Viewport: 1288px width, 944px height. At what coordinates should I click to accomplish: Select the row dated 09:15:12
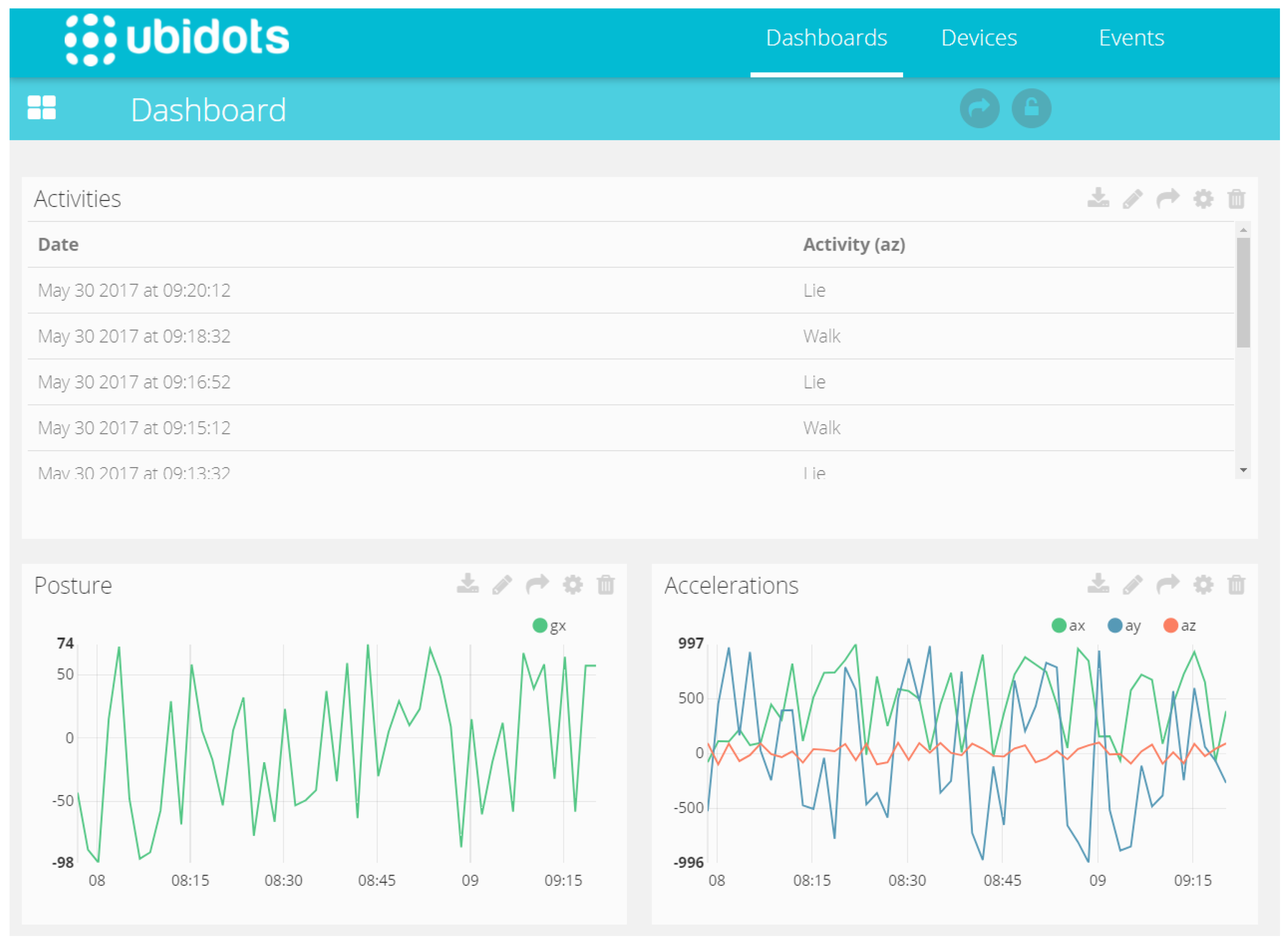pyautogui.click(x=631, y=428)
